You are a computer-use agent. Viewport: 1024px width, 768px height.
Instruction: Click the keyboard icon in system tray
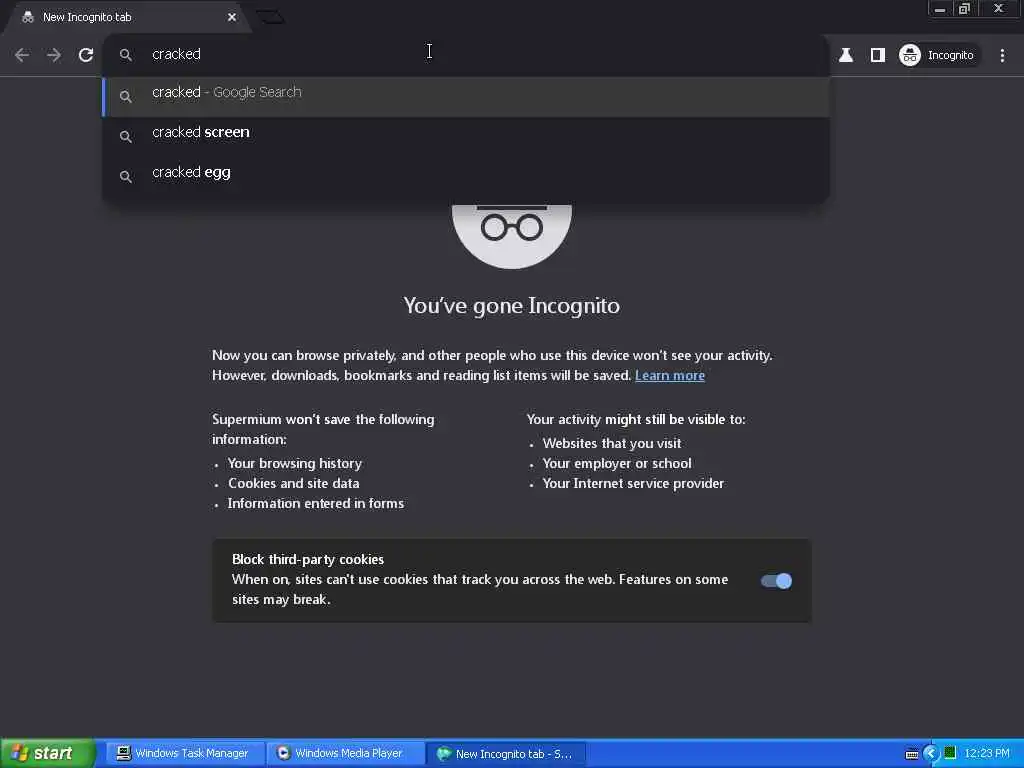tap(912, 754)
